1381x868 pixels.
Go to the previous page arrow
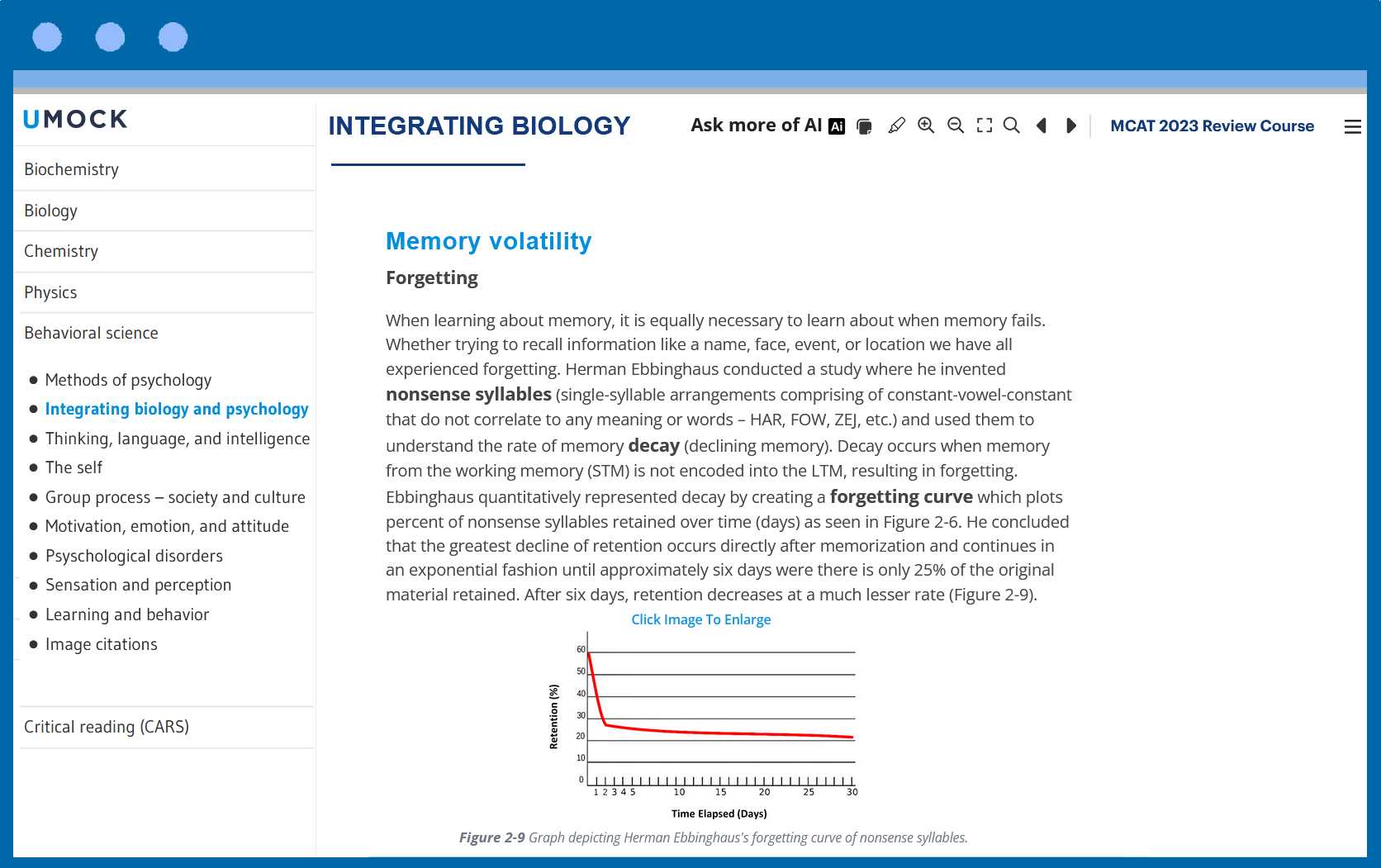[1042, 126]
